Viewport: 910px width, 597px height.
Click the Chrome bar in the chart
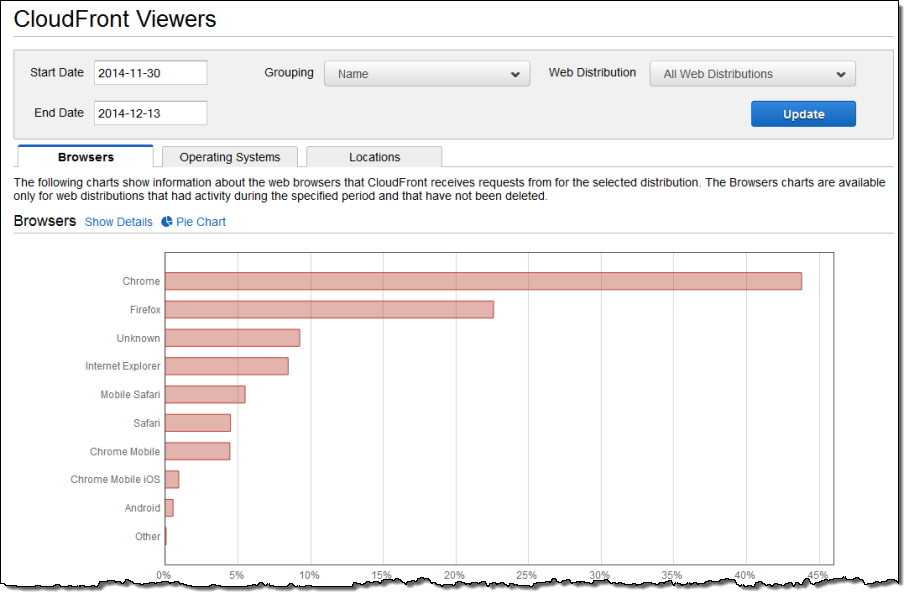tap(483, 282)
